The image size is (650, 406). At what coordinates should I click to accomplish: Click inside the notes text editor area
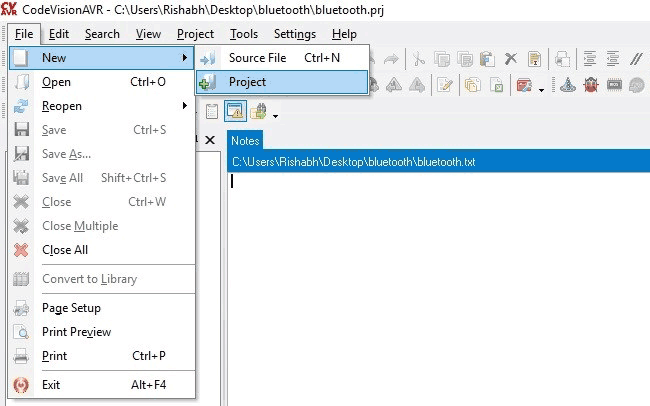click(430, 280)
